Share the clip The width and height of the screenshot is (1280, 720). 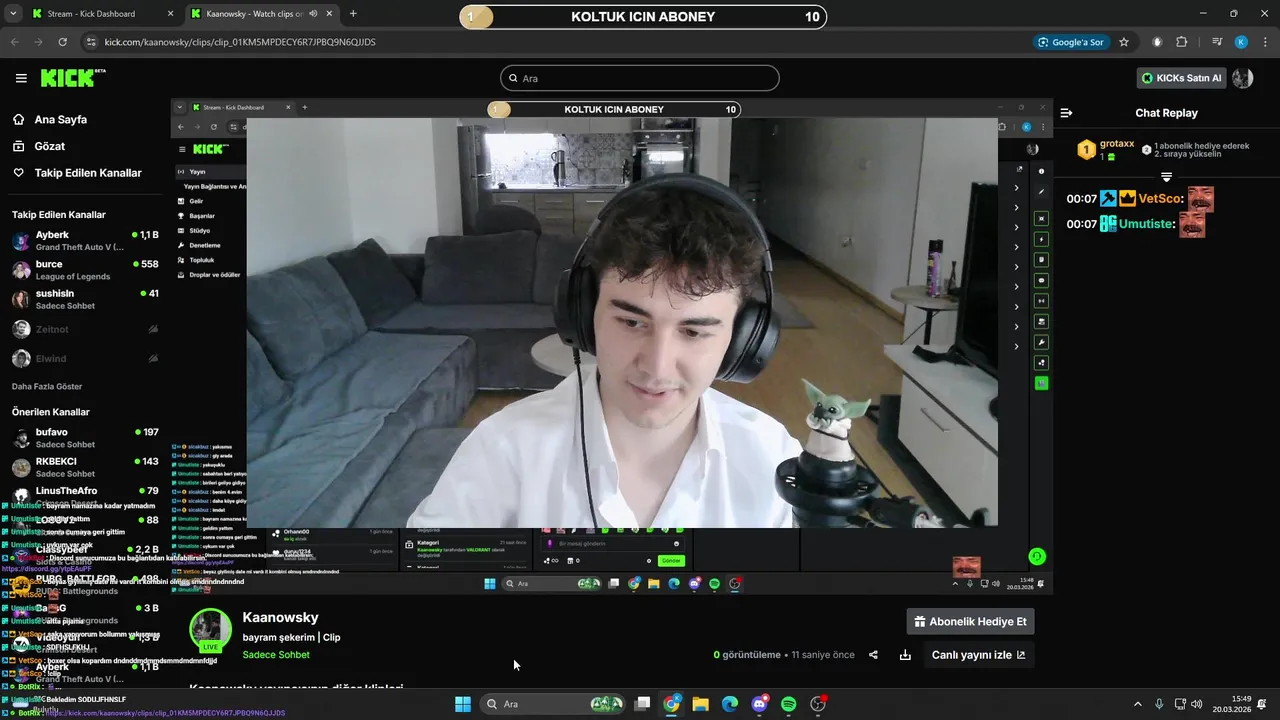[873, 655]
